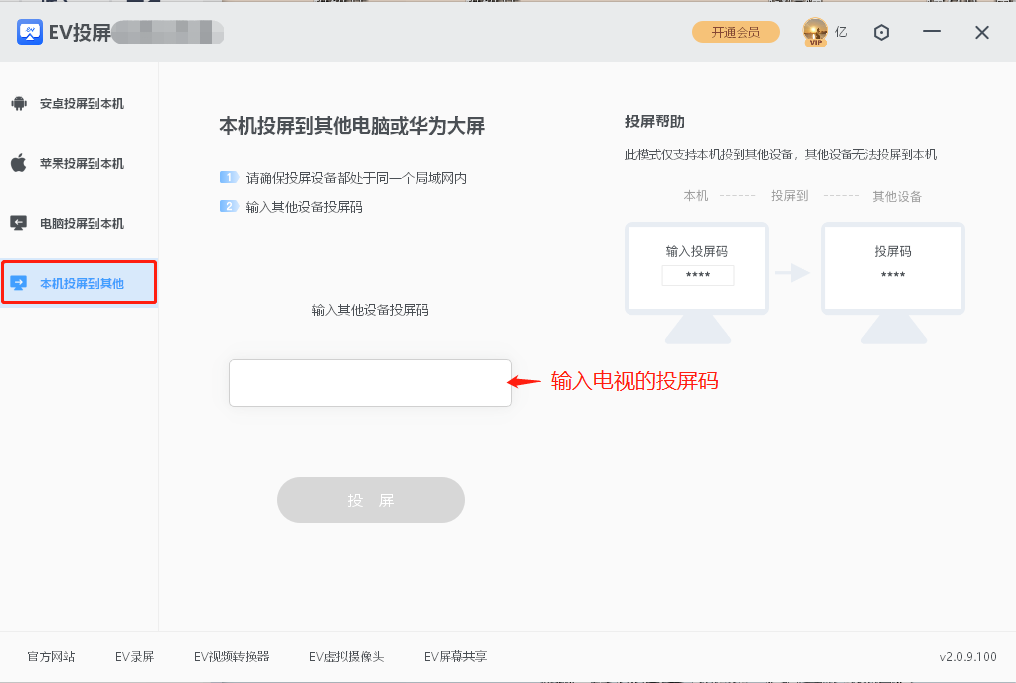
Task: Open the EV屏幕共享 link
Action: tap(455, 656)
